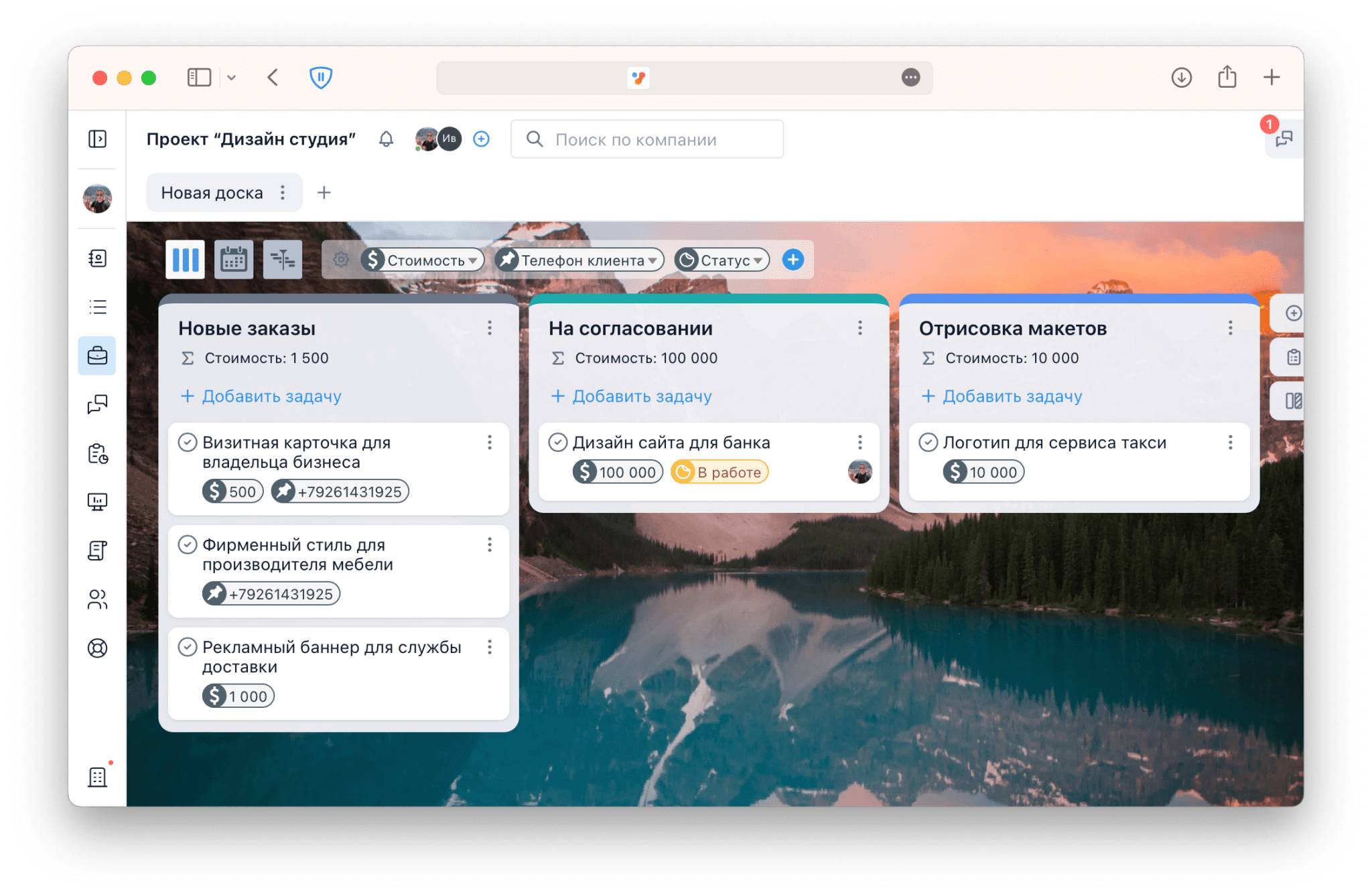Image resolution: width=1372 pixels, height=896 pixels.
Task: Switch to Gantt timeline view icon
Action: (x=283, y=260)
